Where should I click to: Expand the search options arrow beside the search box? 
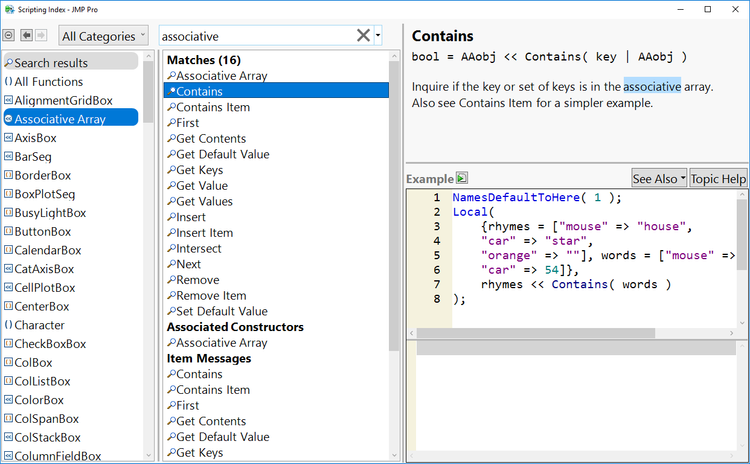click(379, 36)
